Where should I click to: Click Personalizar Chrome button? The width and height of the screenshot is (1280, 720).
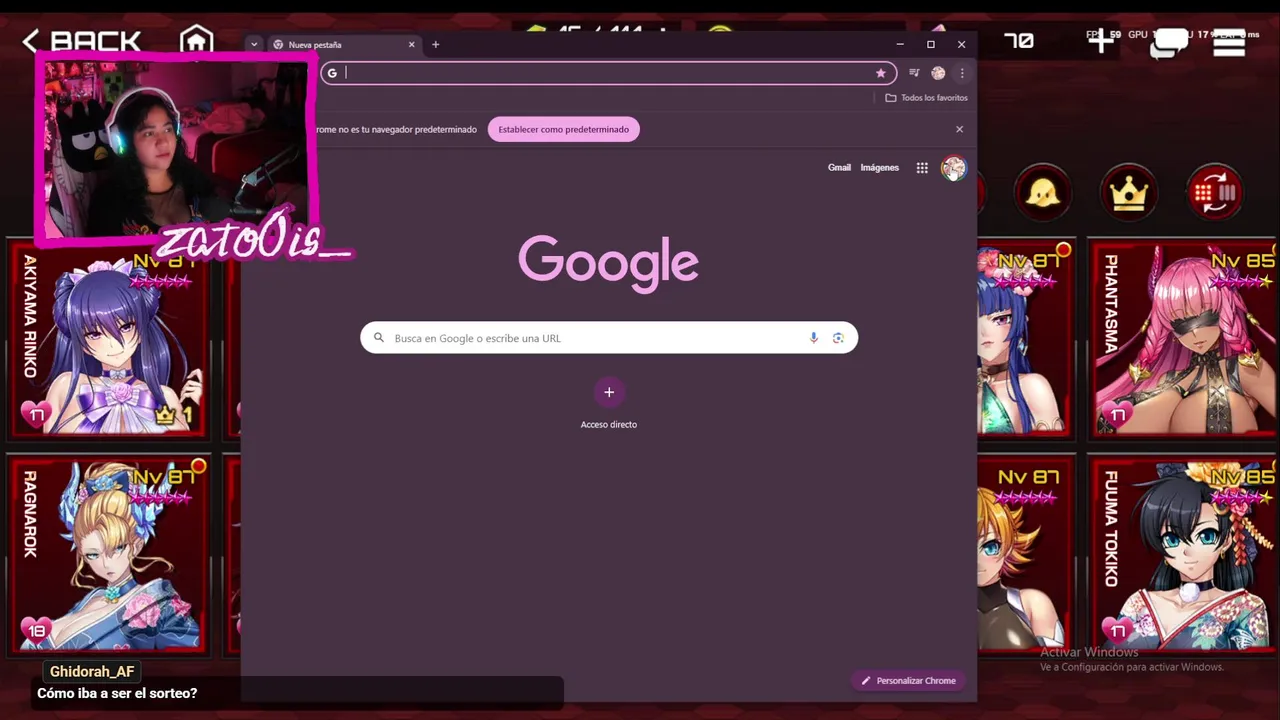pos(909,681)
